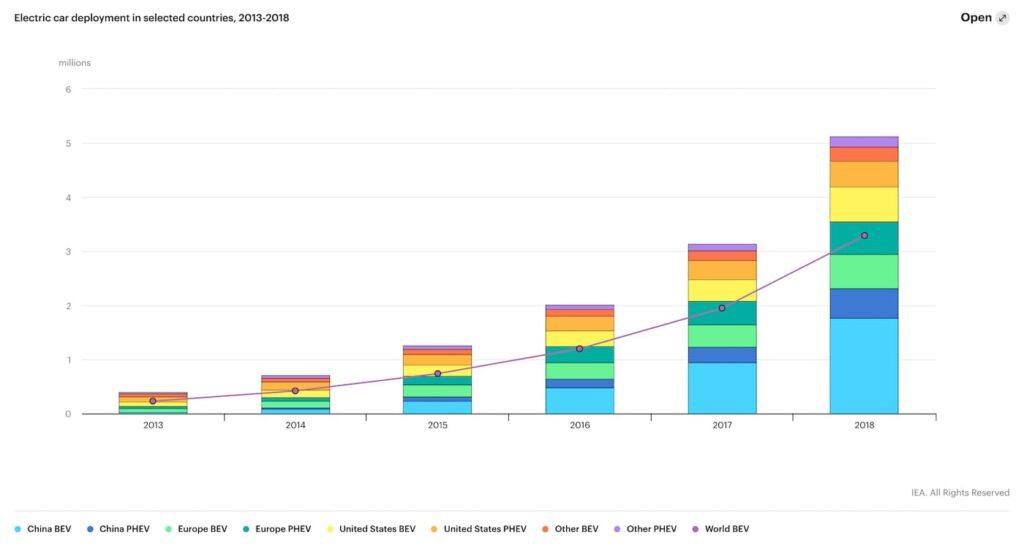
Task: Toggle China BEV legend series
Action: [50, 529]
